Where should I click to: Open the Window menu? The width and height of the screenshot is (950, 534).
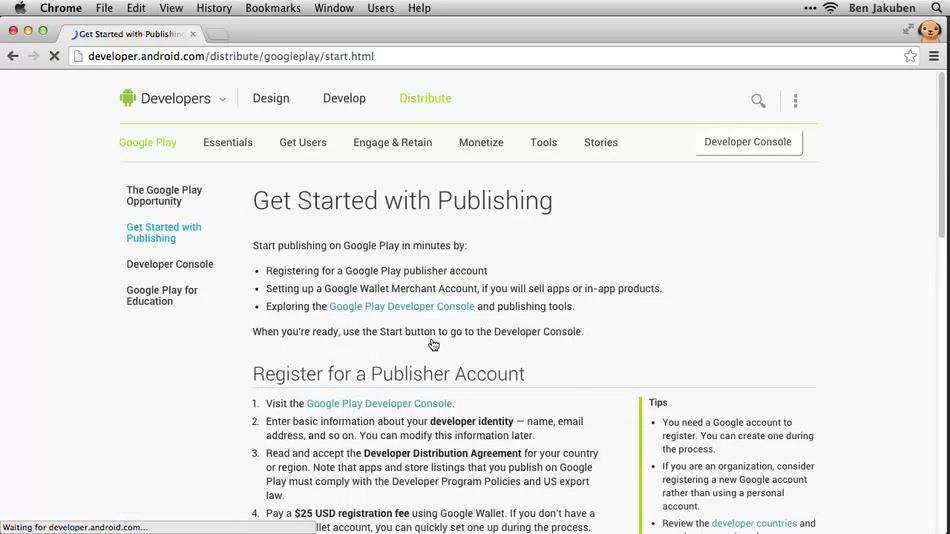(334, 8)
